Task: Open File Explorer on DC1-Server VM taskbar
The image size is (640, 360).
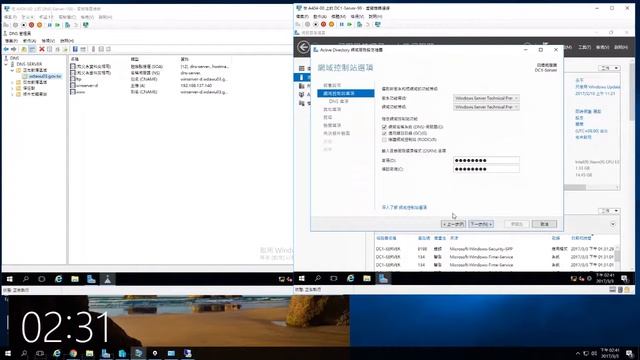Action: pyautogui.click(x=367, y=278)
